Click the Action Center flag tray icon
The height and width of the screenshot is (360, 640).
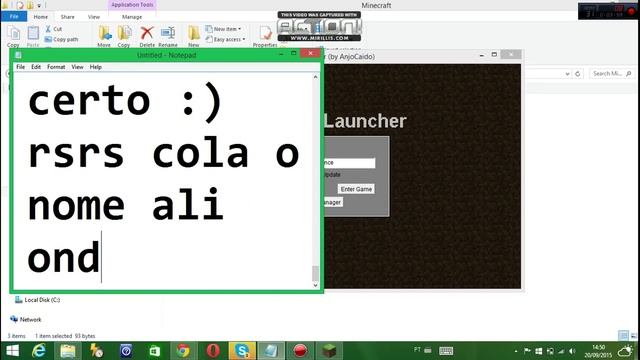point(527,351)
